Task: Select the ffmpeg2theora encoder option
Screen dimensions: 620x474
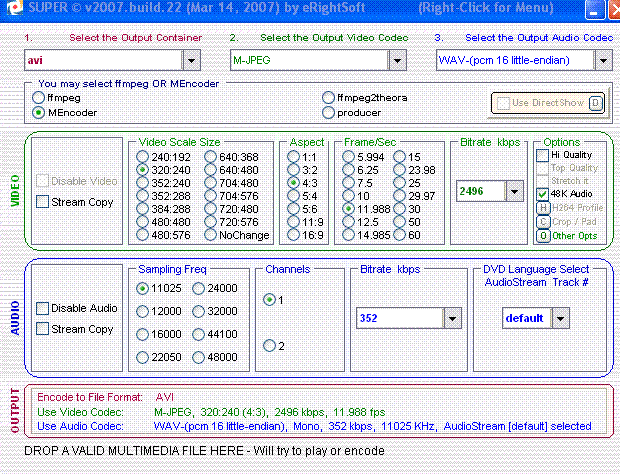Action: click(328, 98)
